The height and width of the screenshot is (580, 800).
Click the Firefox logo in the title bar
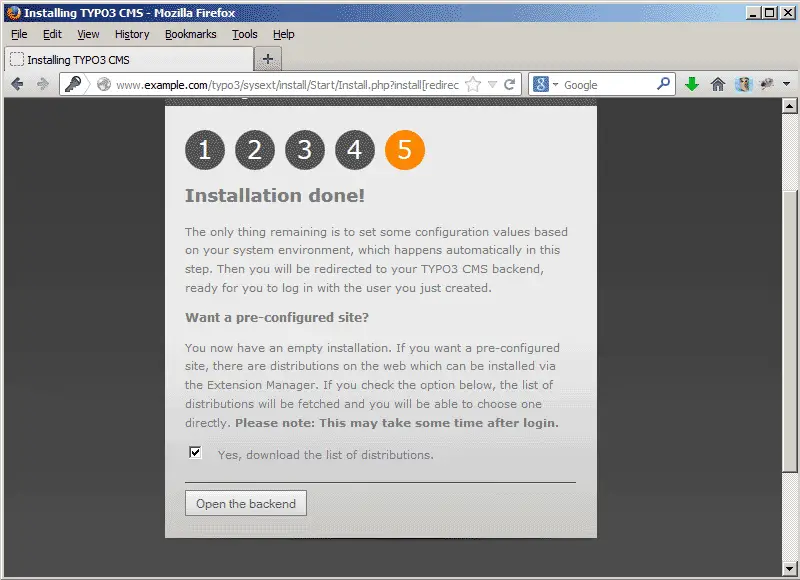pyautogui.click(x=13, y=13)
